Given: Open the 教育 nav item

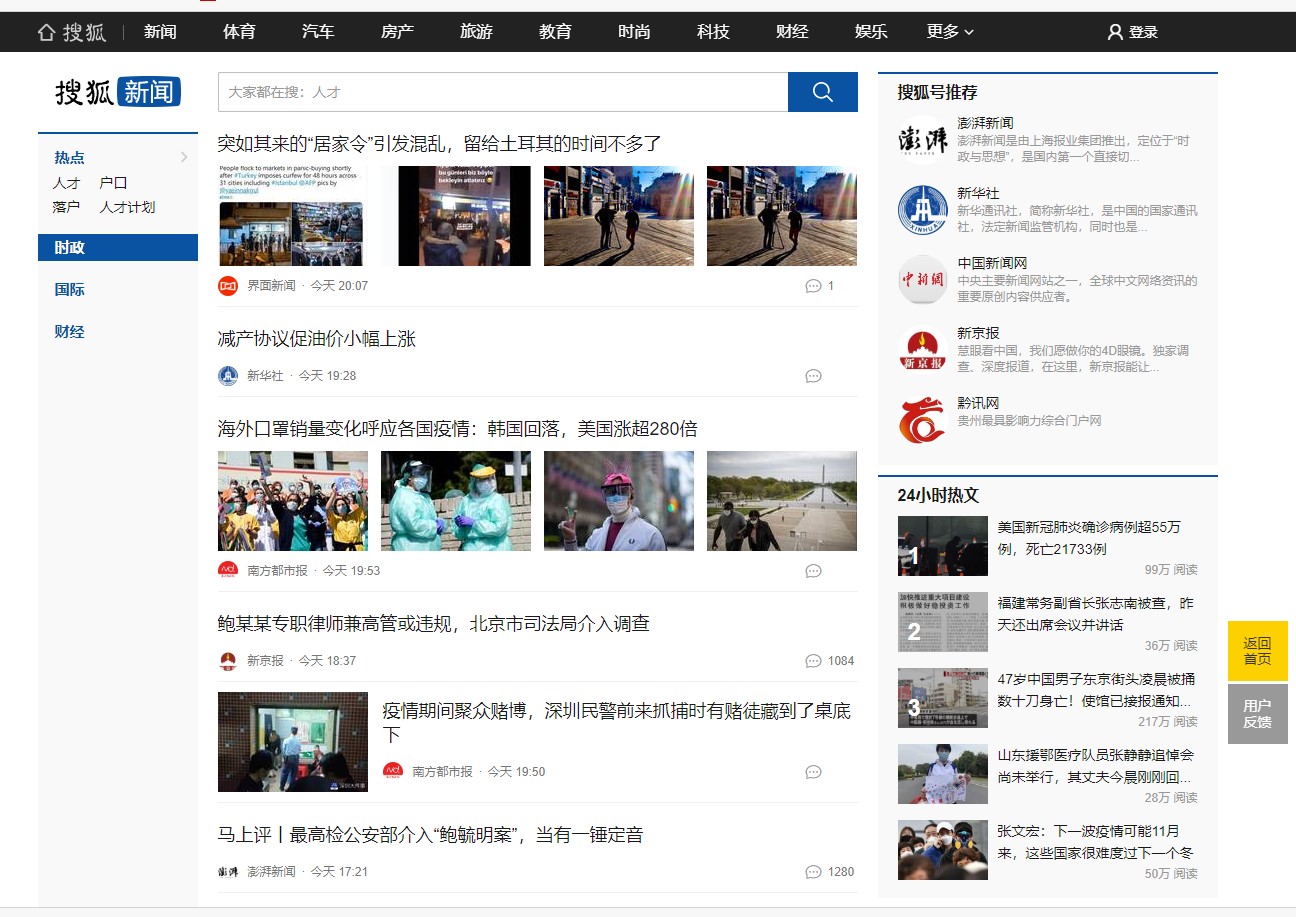Looking at the screenshot, I should [x=555, y=32].
